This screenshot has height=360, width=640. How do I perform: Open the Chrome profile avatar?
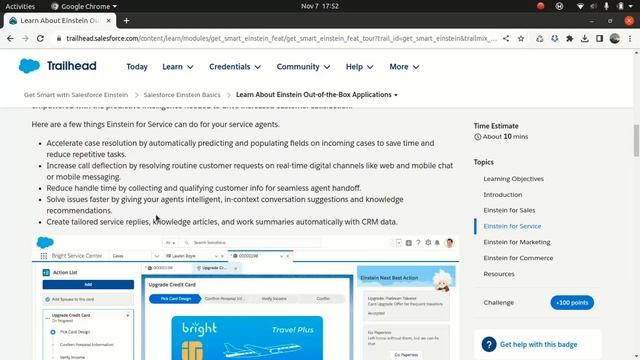tap(615, 38)
